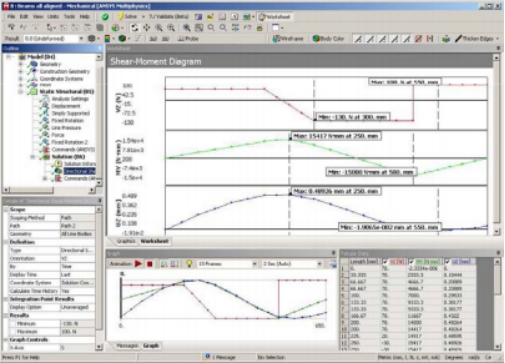
Task: Select the Pan view tool
Action: (x=146, y=28)
